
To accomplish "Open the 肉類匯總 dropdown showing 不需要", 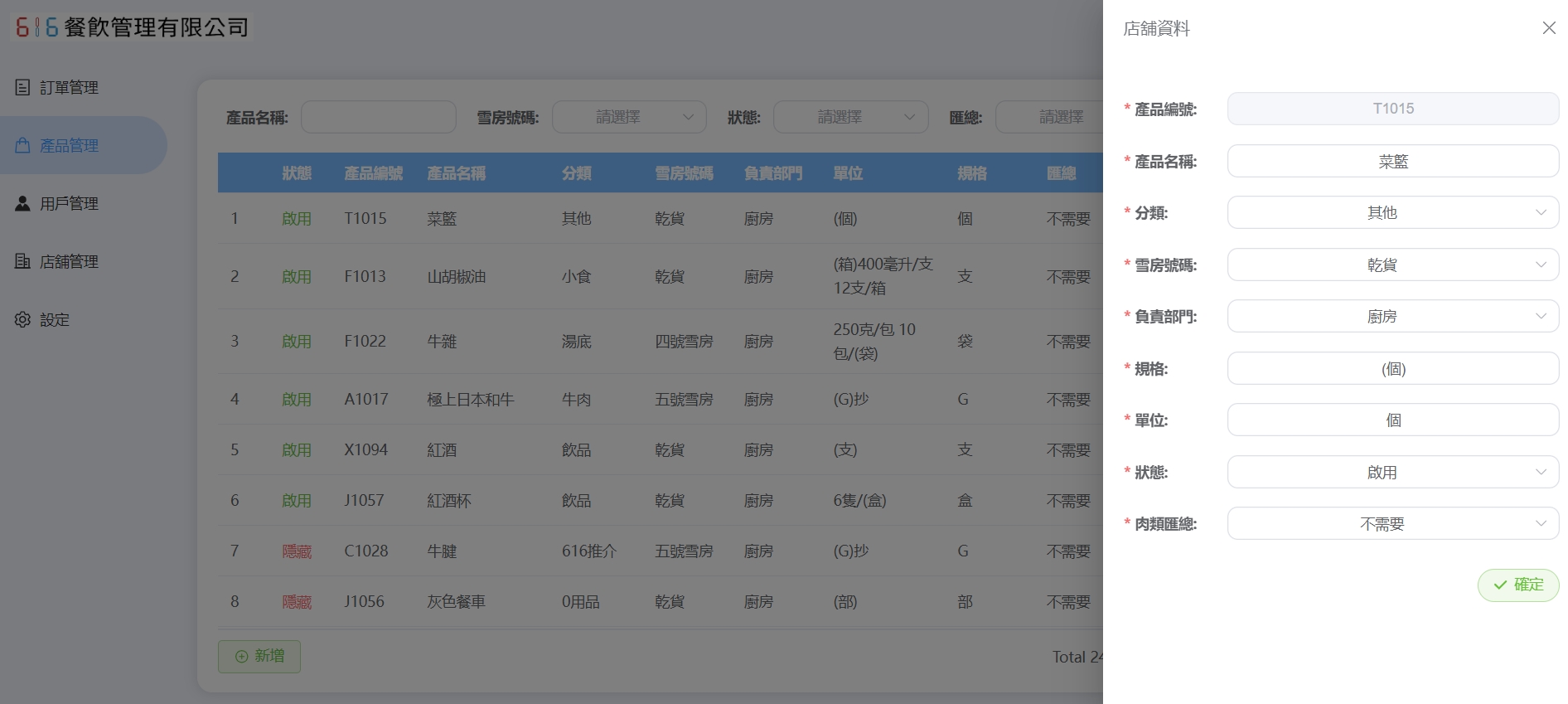I will click(x=1392, y=524).
